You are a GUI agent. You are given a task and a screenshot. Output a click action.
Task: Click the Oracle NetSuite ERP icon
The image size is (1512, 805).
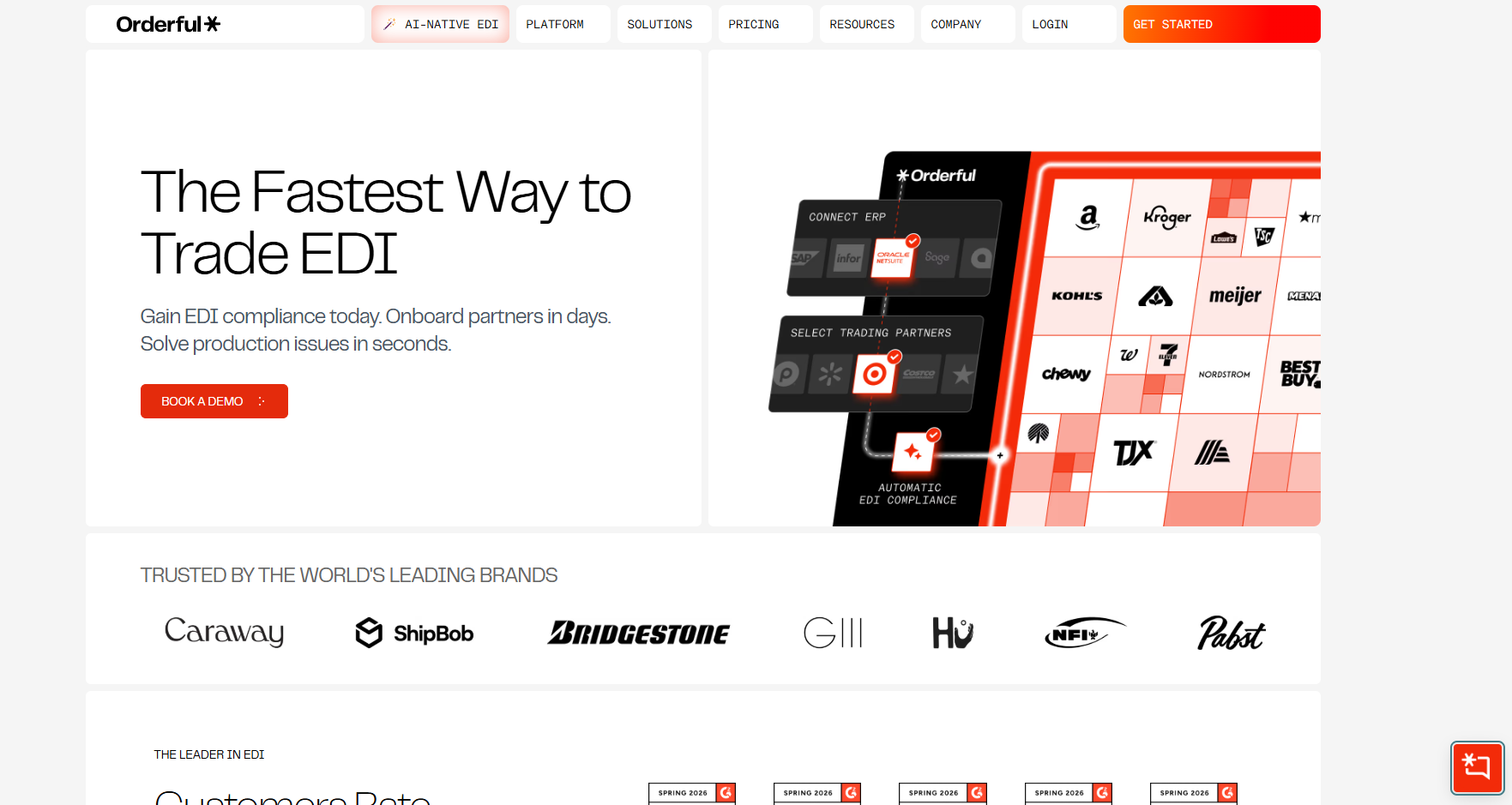coord(893,258)
